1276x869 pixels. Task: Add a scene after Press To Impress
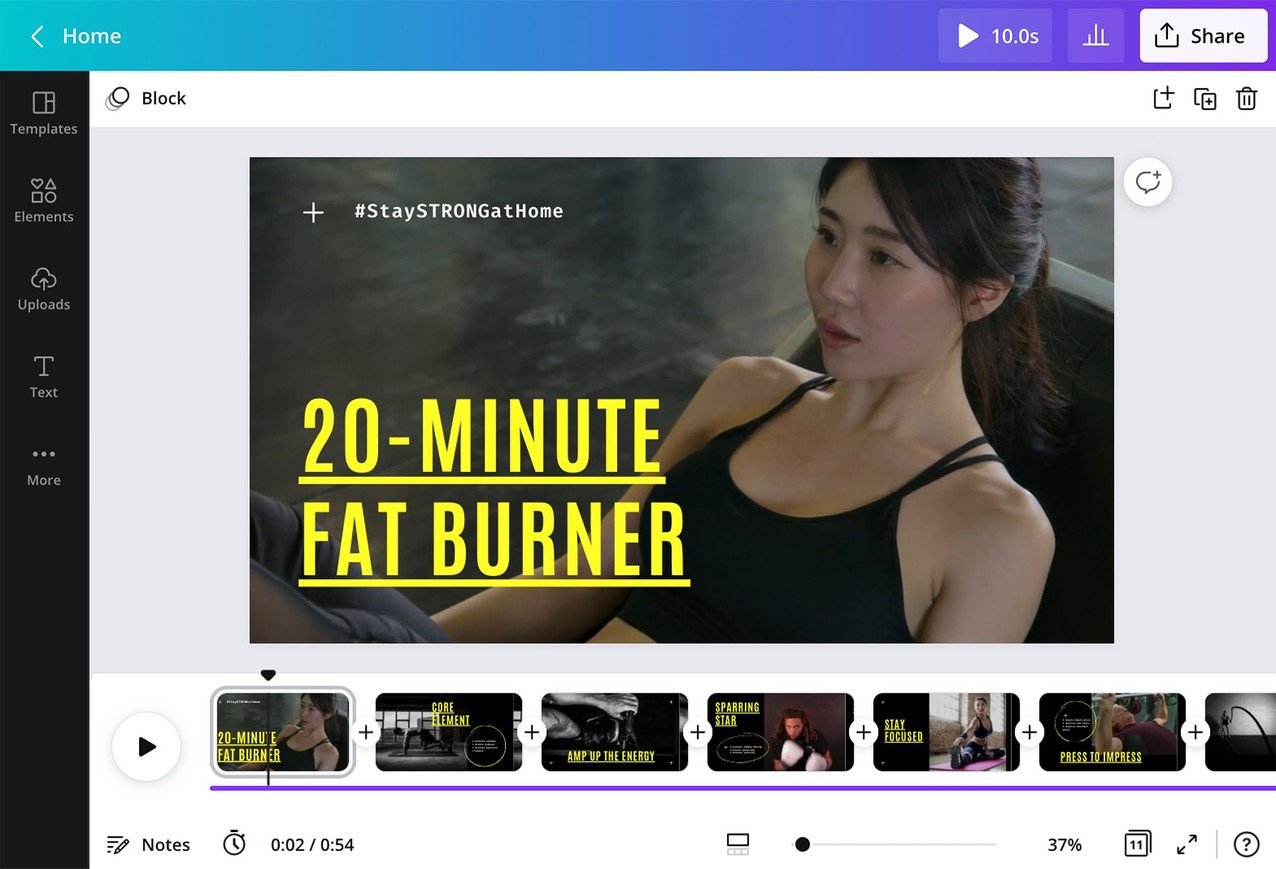pyautogui.click(x=1196, y=732)
